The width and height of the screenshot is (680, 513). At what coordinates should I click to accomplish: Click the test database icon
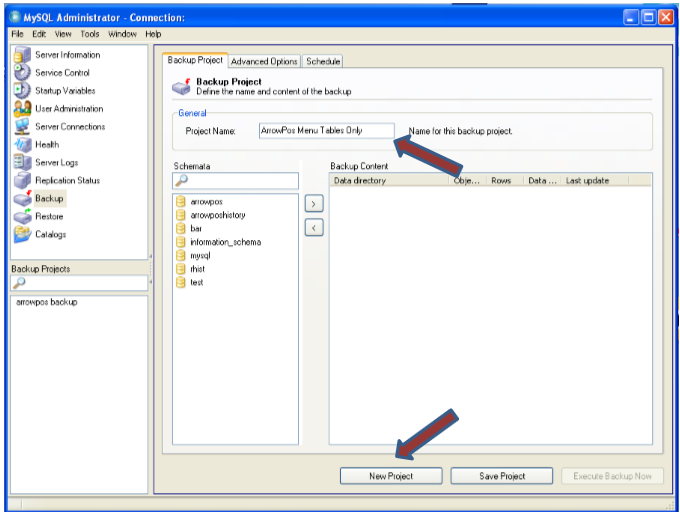(x=180, y=282)
